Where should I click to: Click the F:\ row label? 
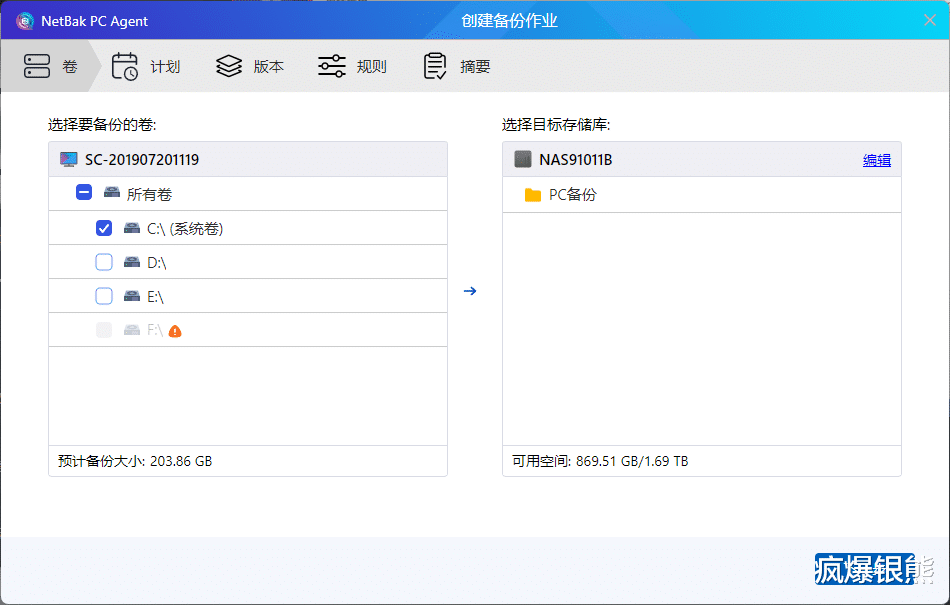pos(154,330)
